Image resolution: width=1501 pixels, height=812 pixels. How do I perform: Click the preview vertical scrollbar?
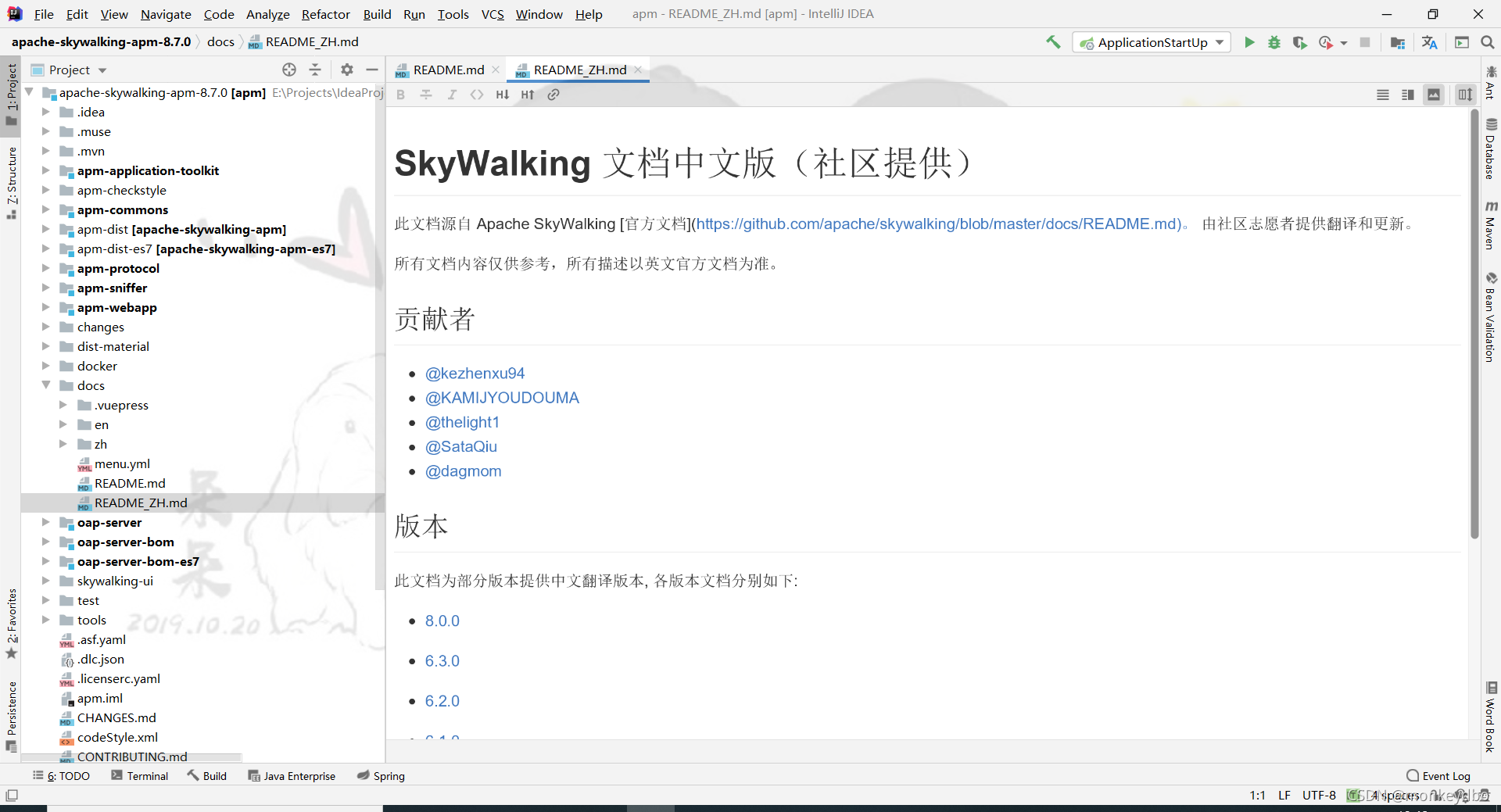pos(1474,324)
